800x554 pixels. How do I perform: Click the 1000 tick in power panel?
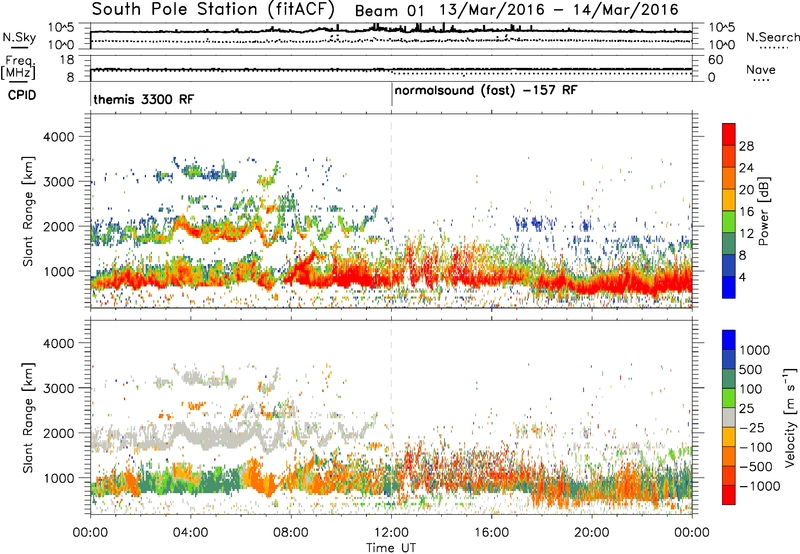[58, 271]
